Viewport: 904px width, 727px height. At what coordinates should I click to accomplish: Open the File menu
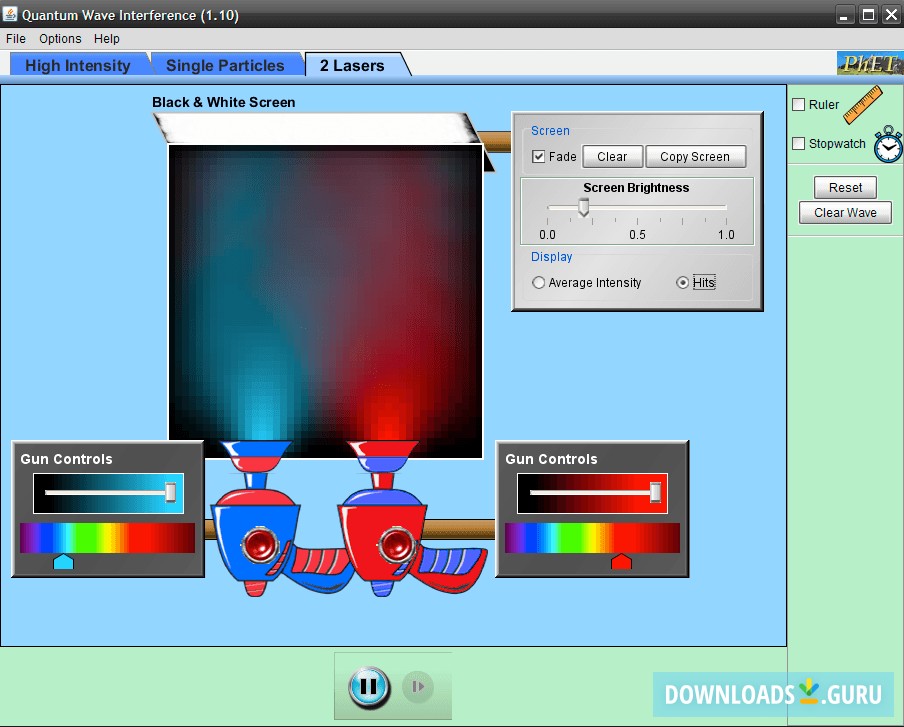click(x=16, y=39)
